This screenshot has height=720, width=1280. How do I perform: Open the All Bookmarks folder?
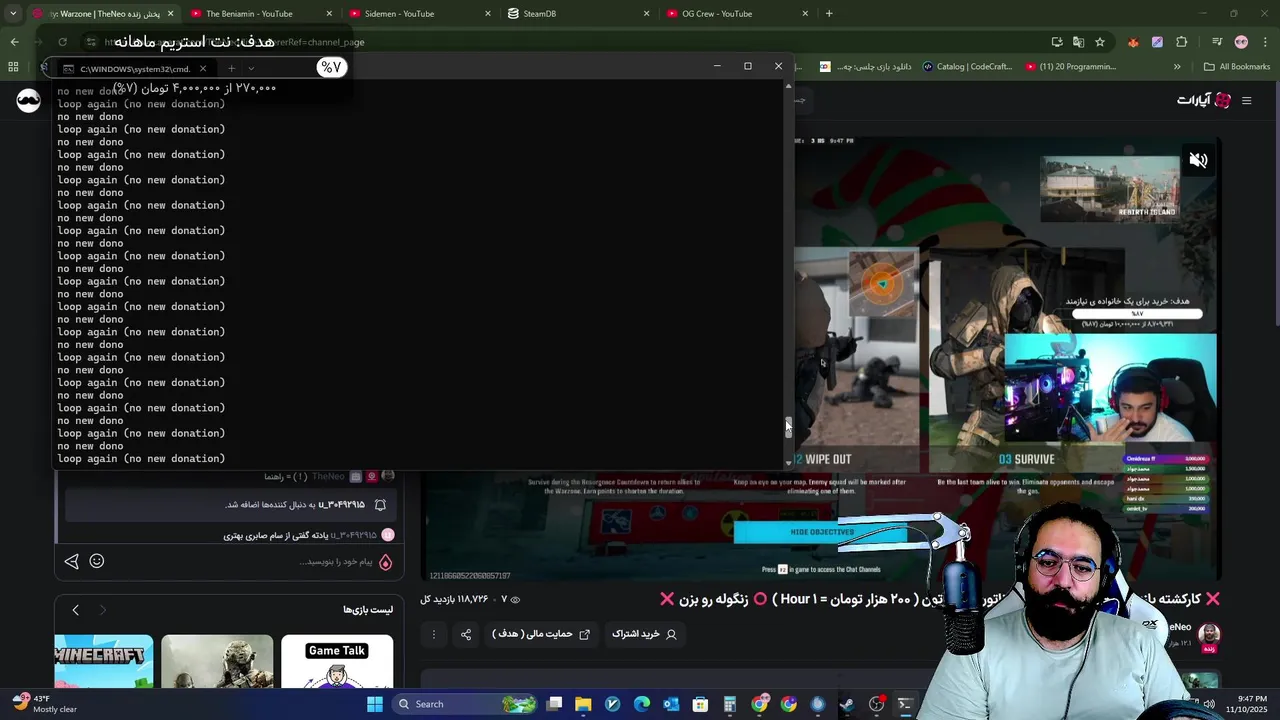pyautogui.click(x=1237, y=67)
